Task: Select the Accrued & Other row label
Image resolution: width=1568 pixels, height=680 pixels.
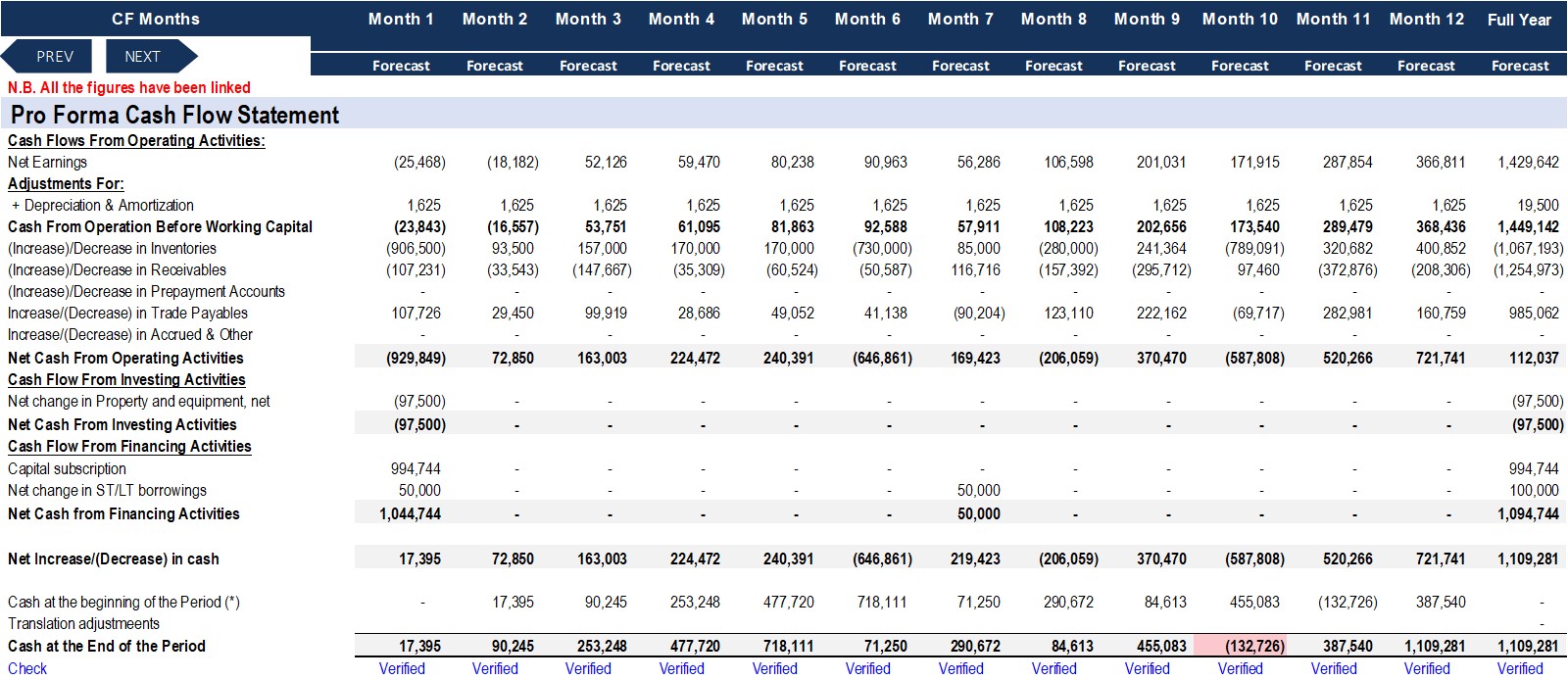Action: (129, 334)
